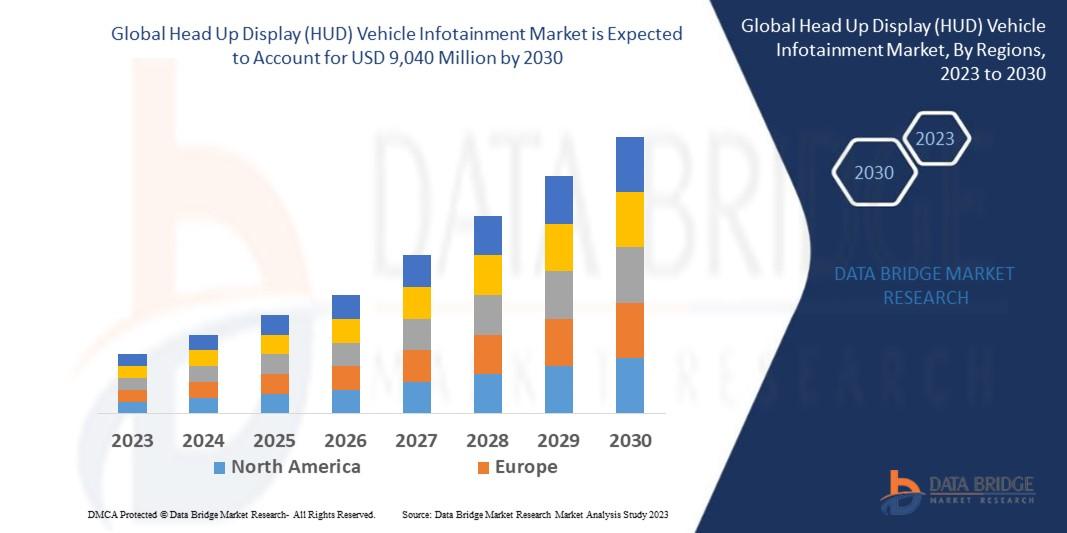Click the 'DATA BRIDGE MARKET RESEARCH' center text
The image size is (1067, 533).
[x=910, y=285]
